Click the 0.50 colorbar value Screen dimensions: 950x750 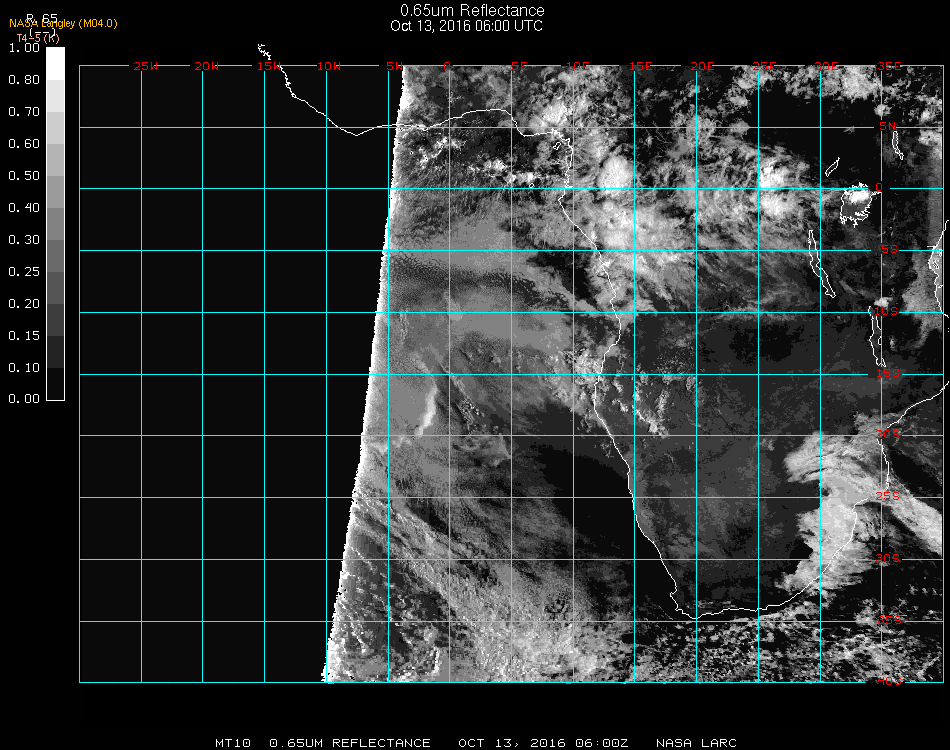click(24, 176)
